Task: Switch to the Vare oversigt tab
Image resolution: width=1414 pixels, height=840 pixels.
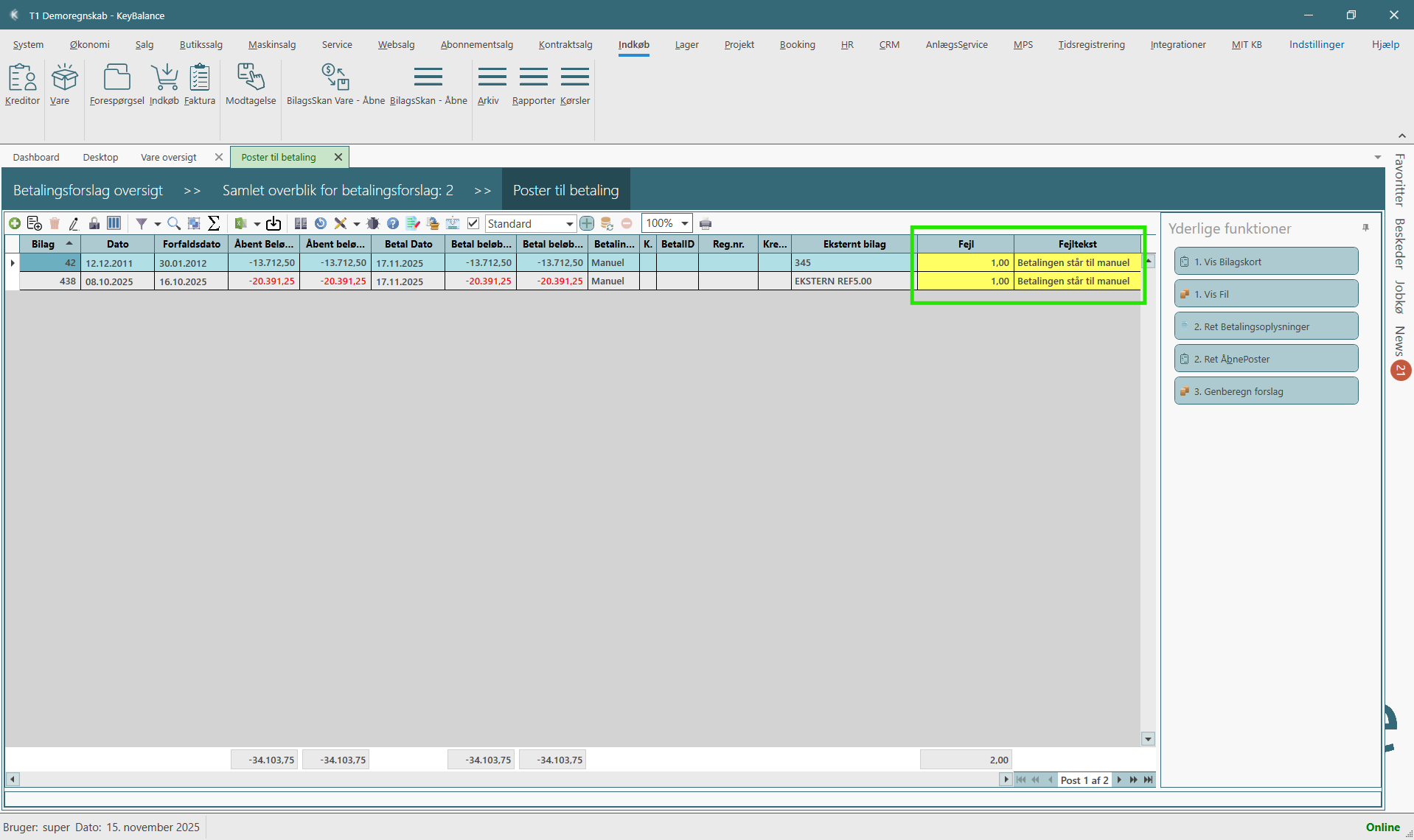Action: point(169,157)
